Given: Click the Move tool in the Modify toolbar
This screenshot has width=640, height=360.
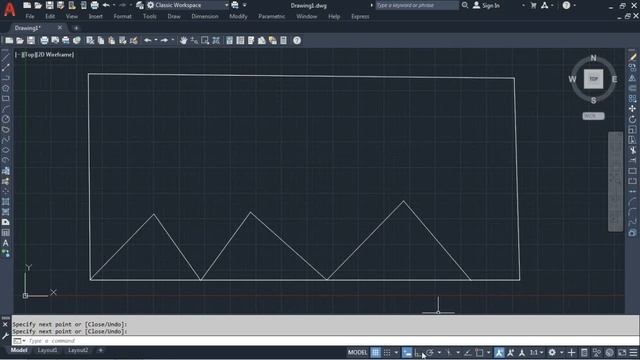Looking at the screenshot, I should pos(632,109).
